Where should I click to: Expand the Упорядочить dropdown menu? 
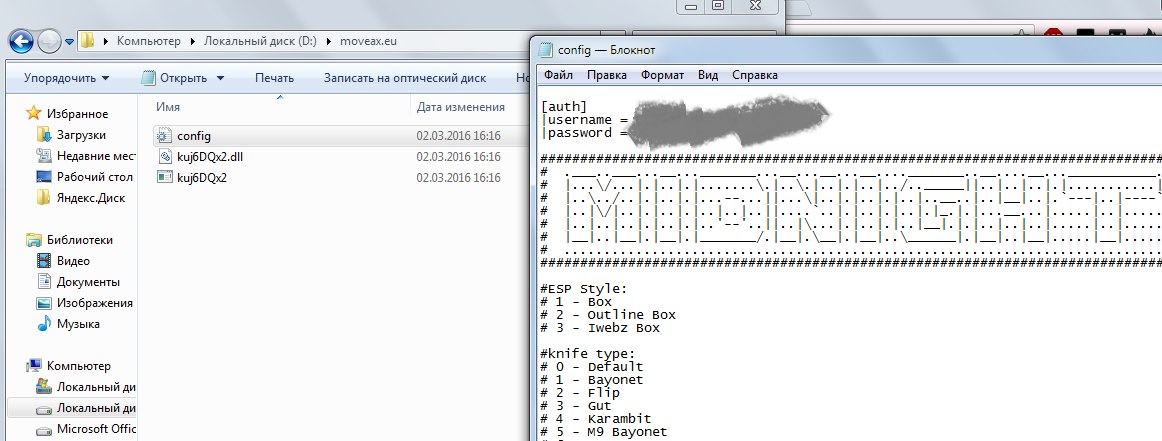[67, 78]
